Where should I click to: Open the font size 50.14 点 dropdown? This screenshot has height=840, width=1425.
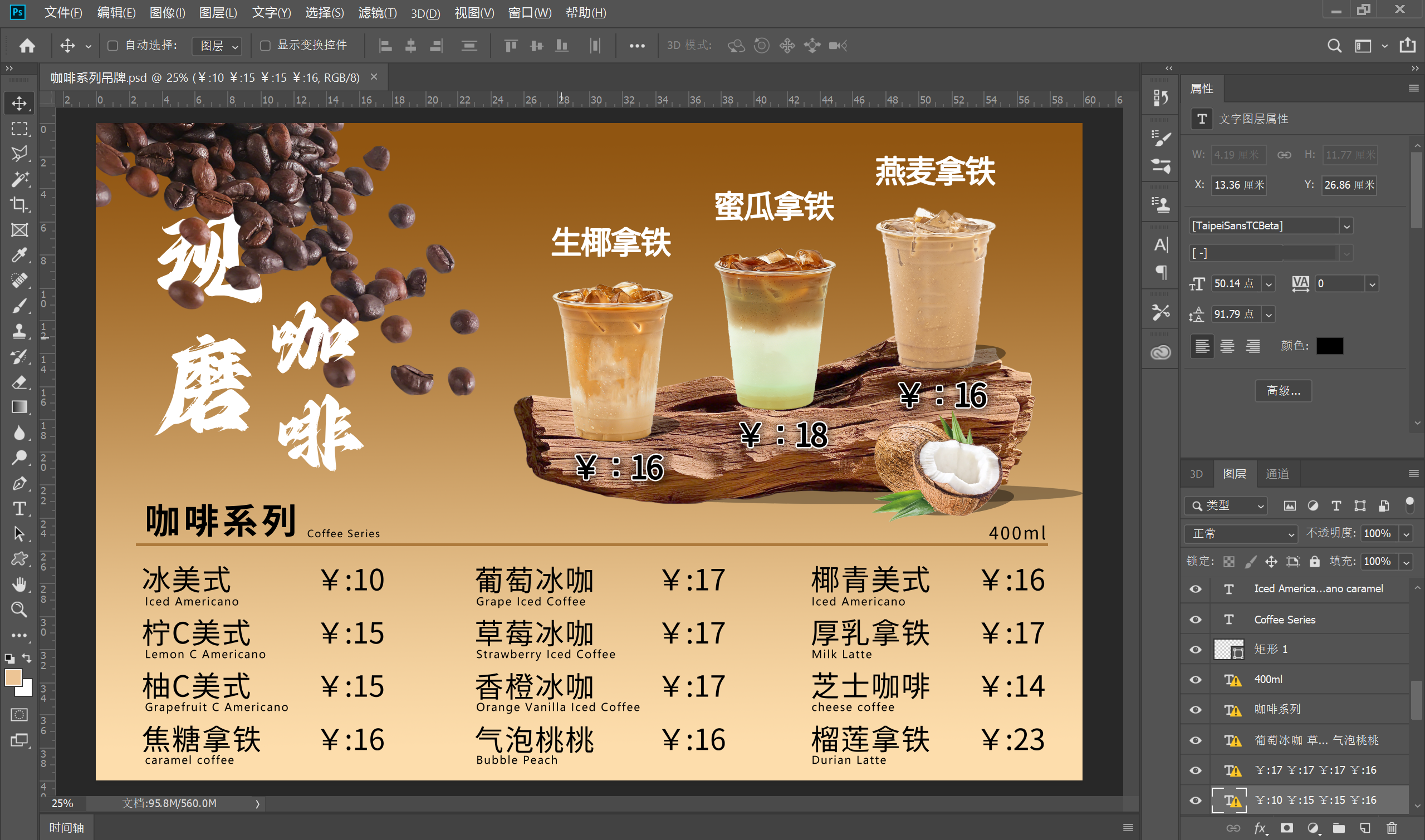1269,284
